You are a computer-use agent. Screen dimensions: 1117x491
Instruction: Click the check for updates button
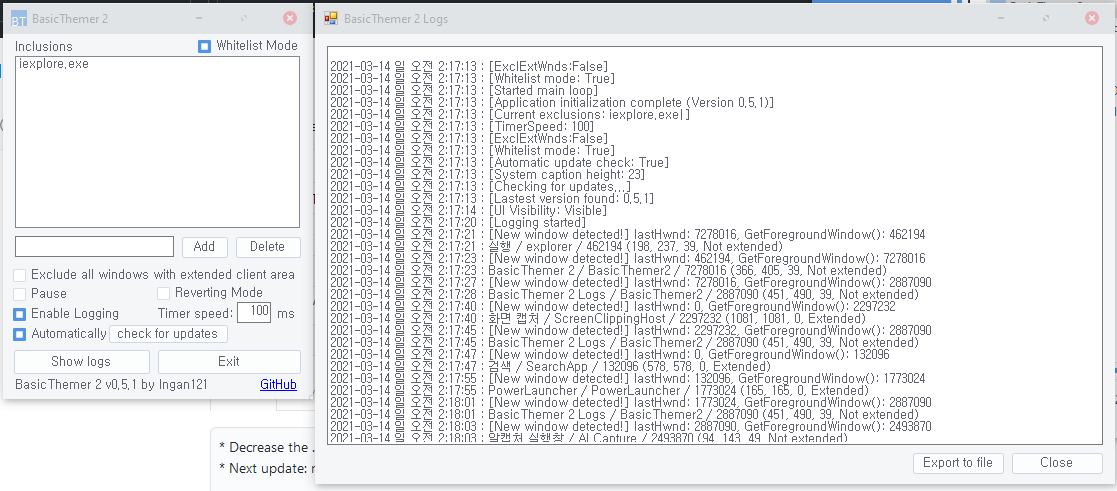tap(168, 334)
